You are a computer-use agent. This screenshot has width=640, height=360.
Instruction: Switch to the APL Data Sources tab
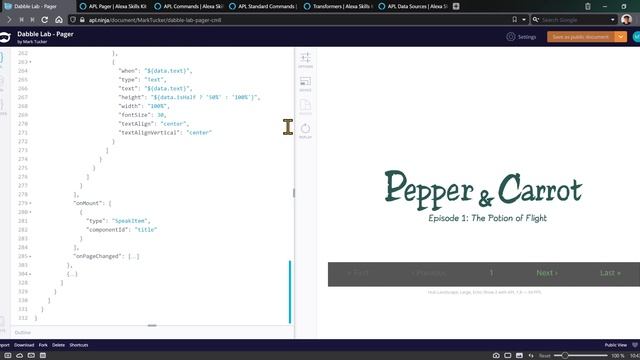(x=413, y=6)
